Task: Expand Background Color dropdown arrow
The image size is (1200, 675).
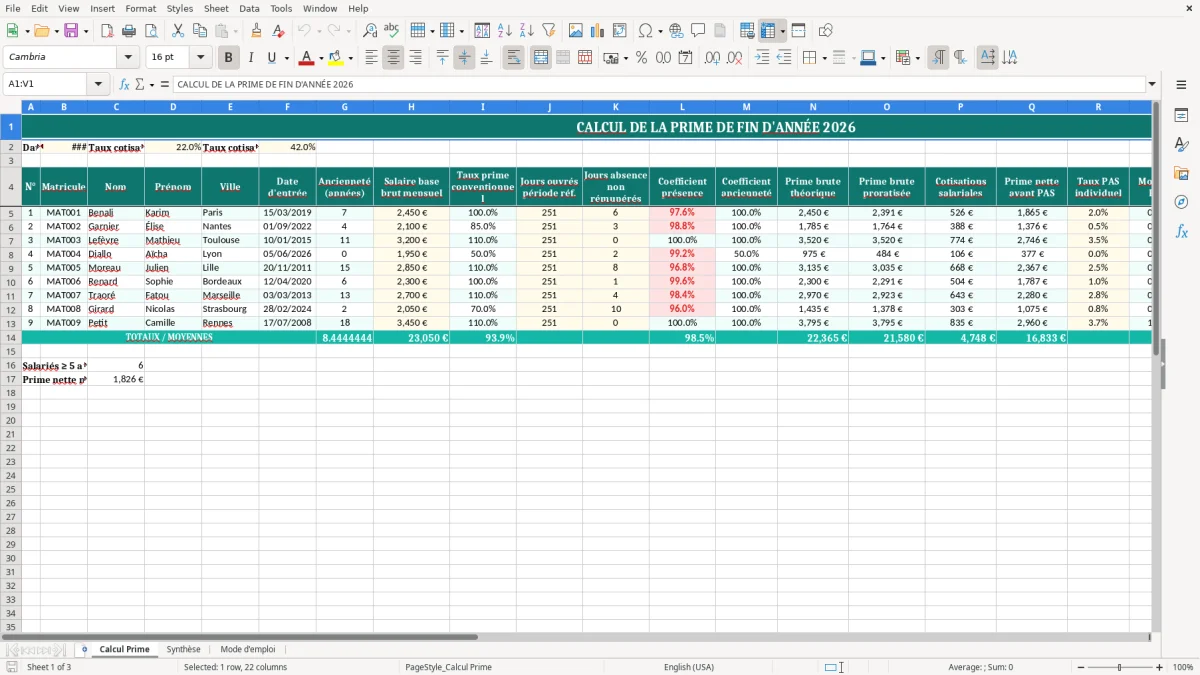Action: [350, 58]
